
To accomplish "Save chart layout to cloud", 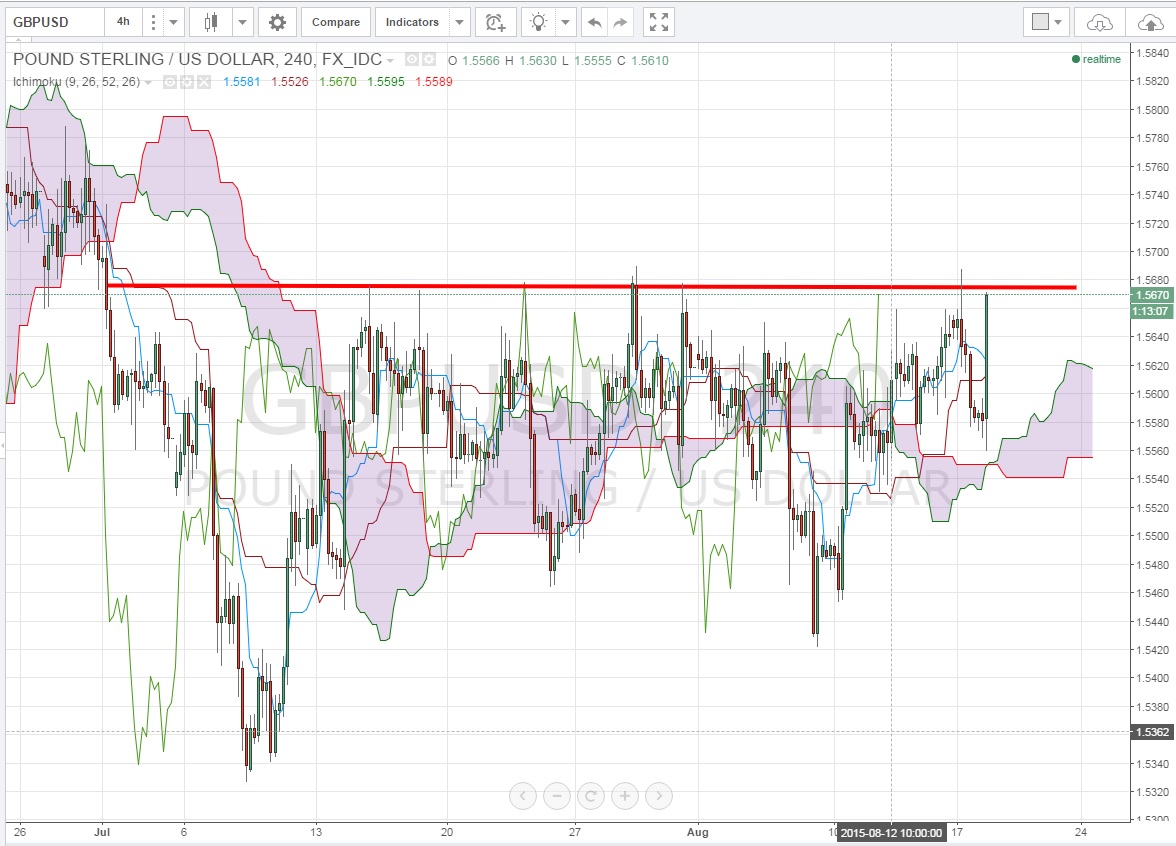I will pyautogui.click(x=1146, y=22).
